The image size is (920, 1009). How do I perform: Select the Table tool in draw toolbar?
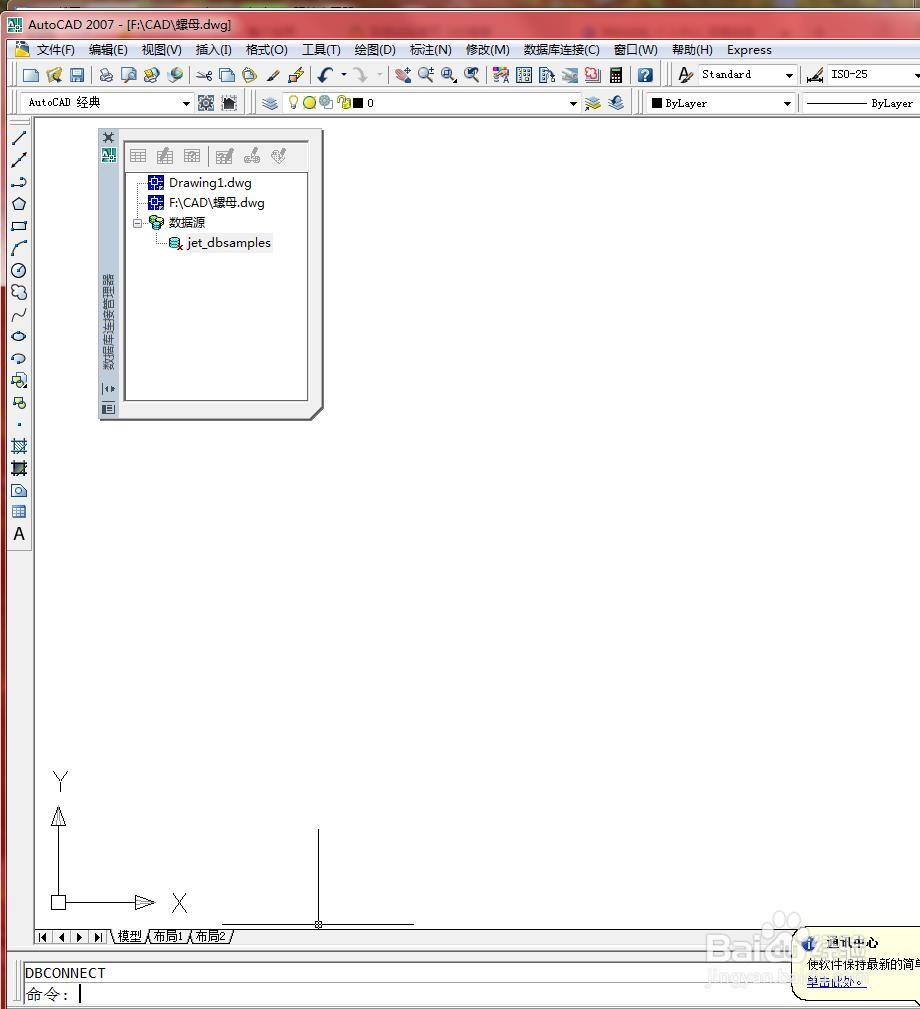point(19,512)
